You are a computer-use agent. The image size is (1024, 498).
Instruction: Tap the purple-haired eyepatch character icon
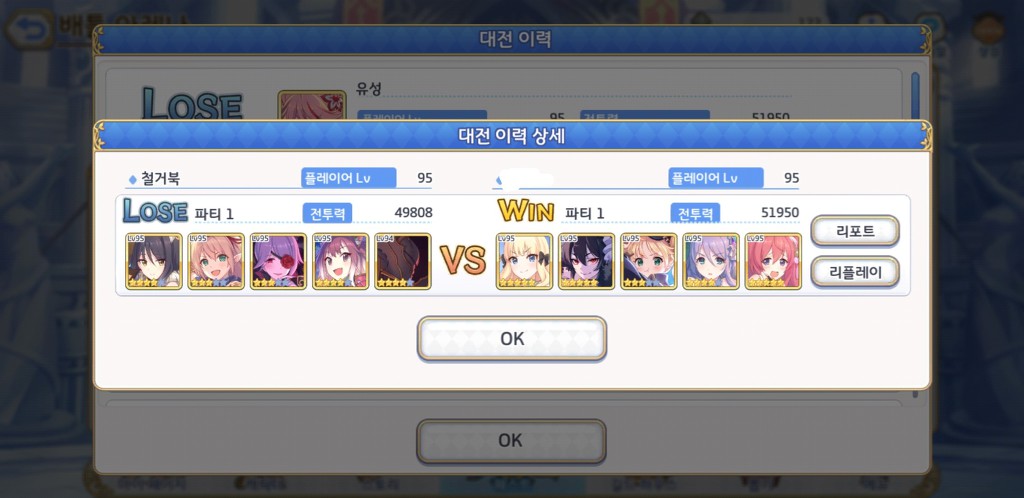coord(278,261)
